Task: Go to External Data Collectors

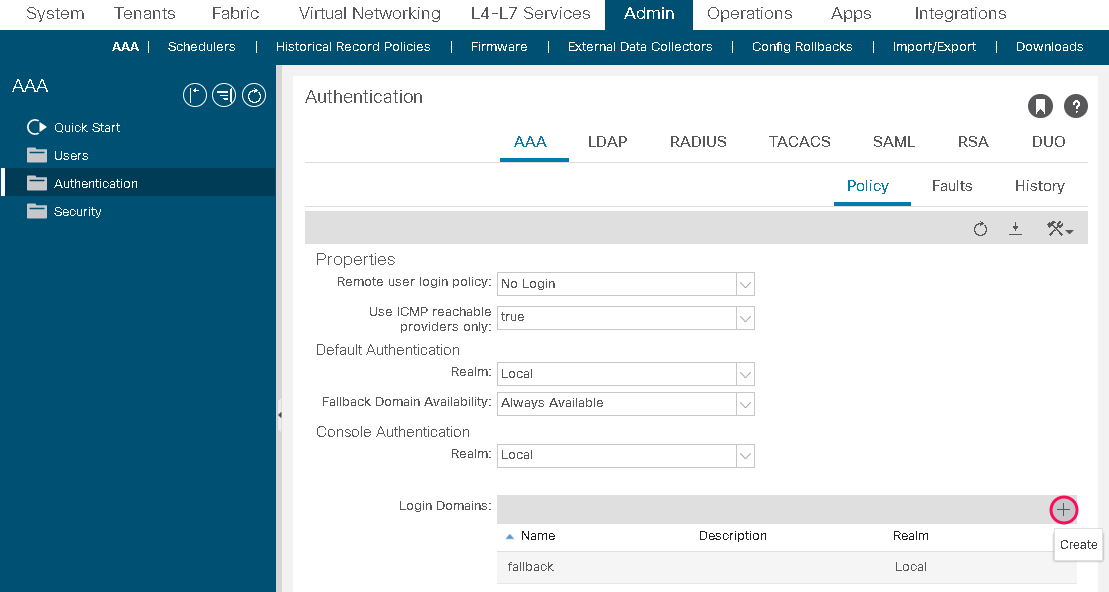Action: coord(639,47)
